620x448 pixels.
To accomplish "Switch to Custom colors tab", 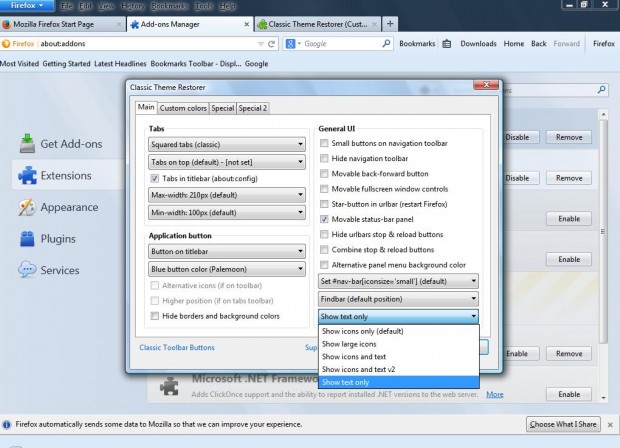I will [x=183, y=108].
